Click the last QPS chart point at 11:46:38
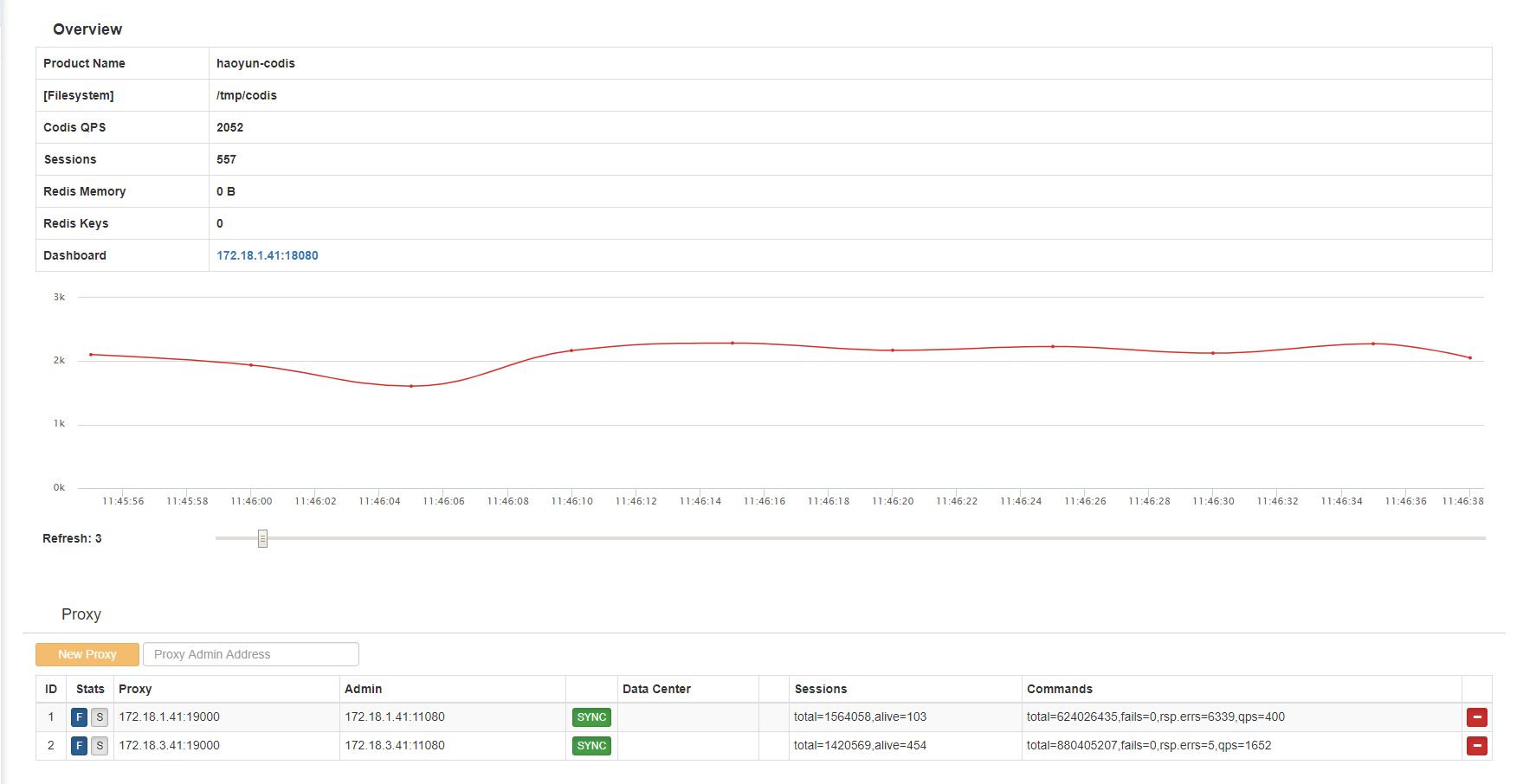Viewport: 1523px width, 784px height. pyautogui.click(x=1470, y=357)
